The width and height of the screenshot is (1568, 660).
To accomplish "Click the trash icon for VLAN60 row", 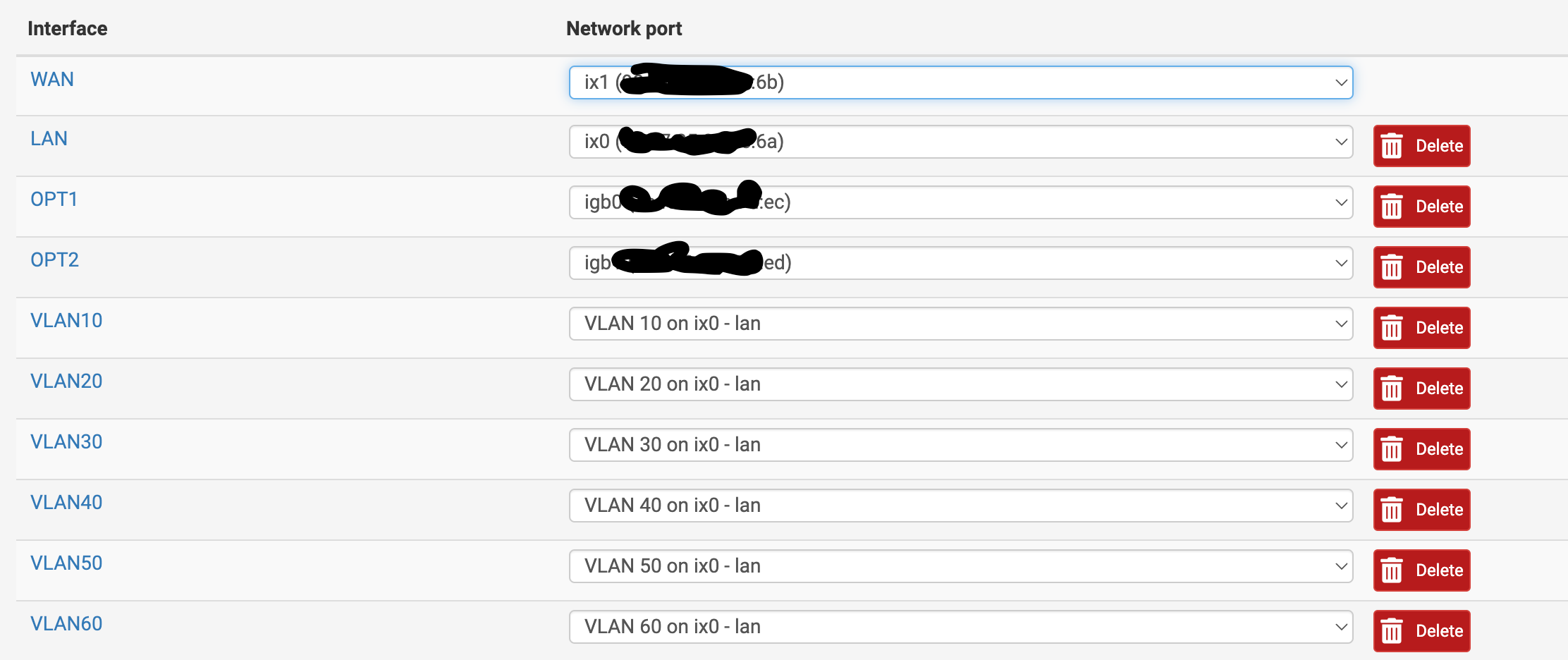I will pos(1392,630).
